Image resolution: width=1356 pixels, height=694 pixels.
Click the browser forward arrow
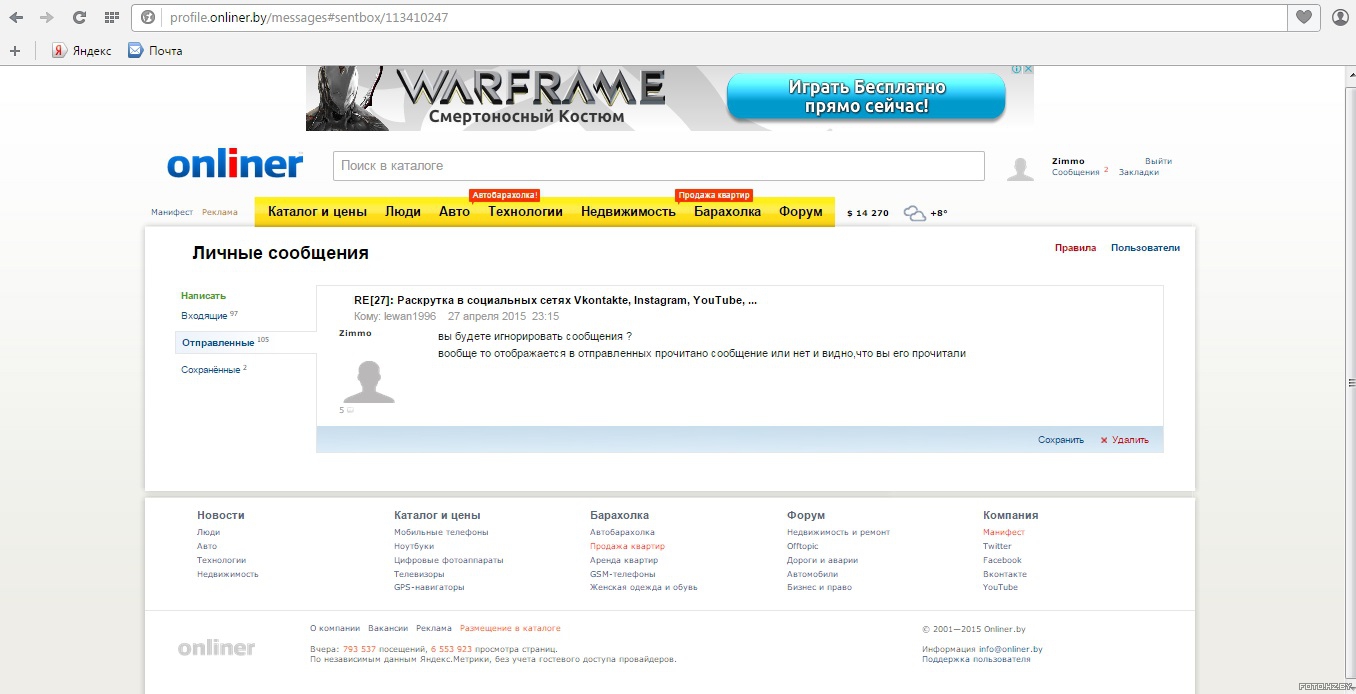[46, 17]
